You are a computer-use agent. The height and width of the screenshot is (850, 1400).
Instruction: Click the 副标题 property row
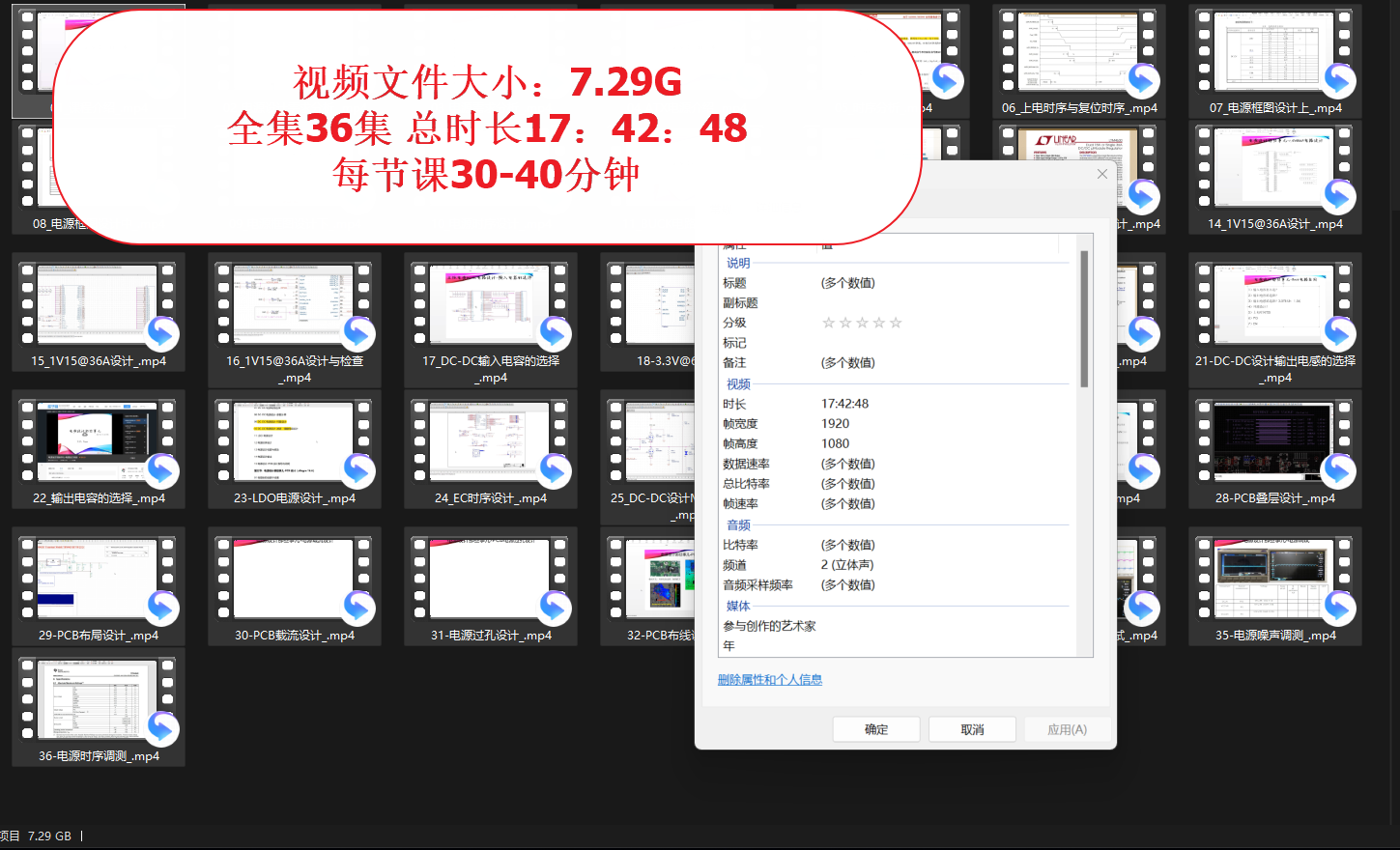(895, 303)
